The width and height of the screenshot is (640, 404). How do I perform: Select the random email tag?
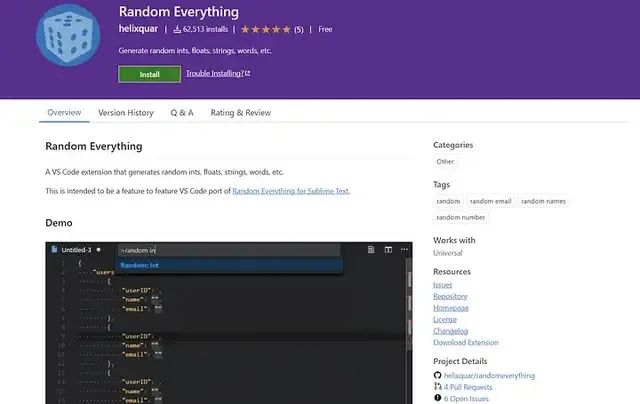click(491, 201)
